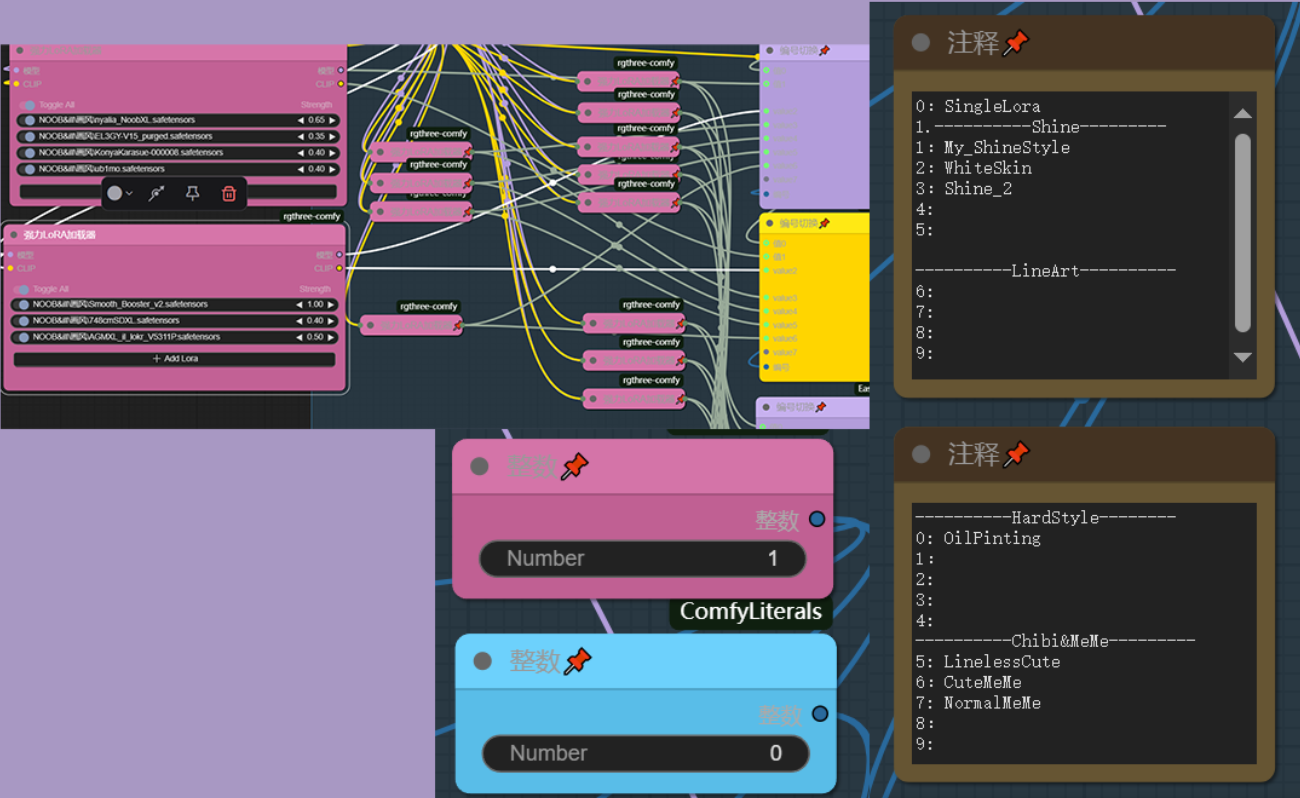This screenshot has width=1300, height=798.
Task: Open the node color dropdown in toolbar
Action: click(x=120, y=194)
